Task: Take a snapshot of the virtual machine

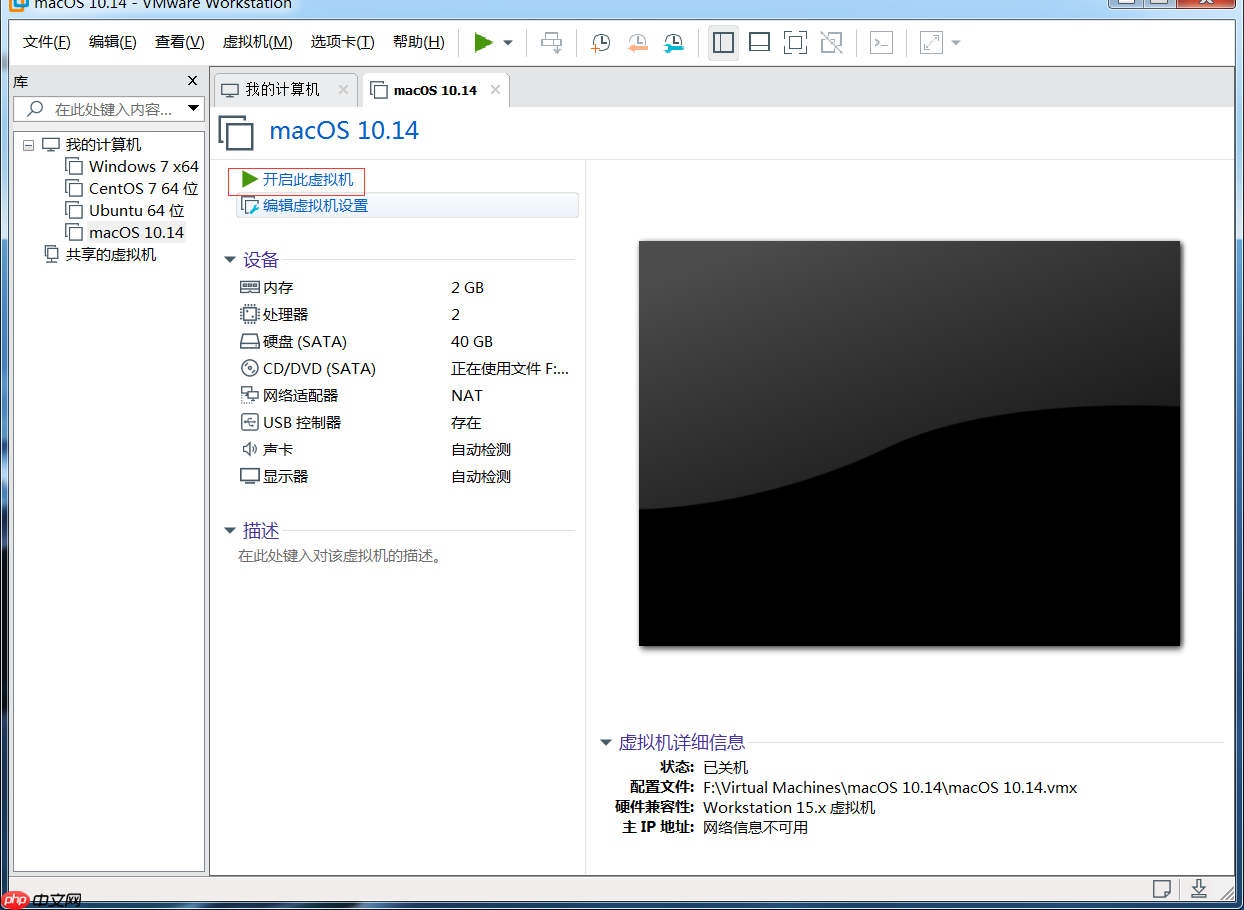Action: click(x=601, y=42)
